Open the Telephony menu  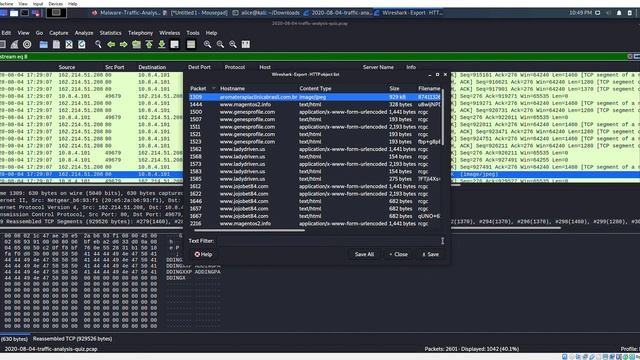(140, 33)
